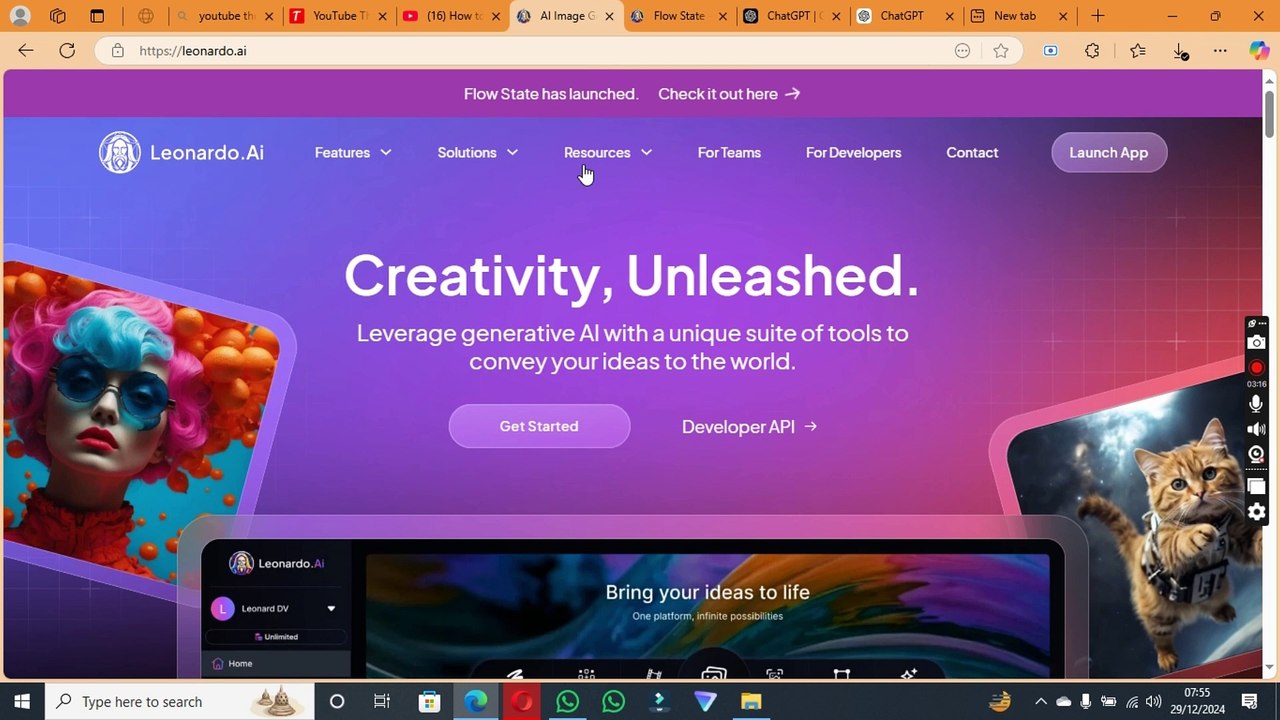Open the Developer API link
Screen dimensions: 1280x720
(x=750, y=427)
